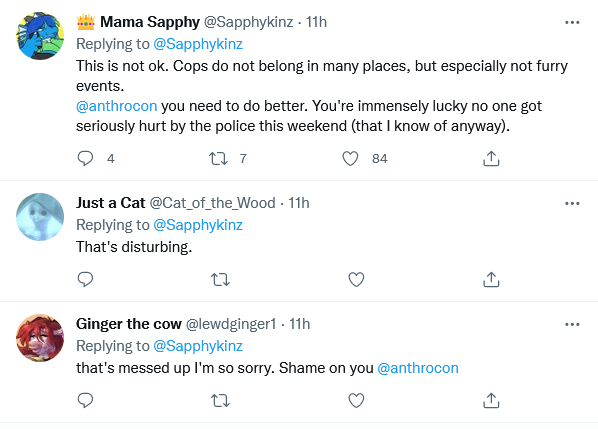Open more options on Ginger the cow's tweet
Image resolution: width=598 pixels, height=429 pixels.
click(572, 325)
